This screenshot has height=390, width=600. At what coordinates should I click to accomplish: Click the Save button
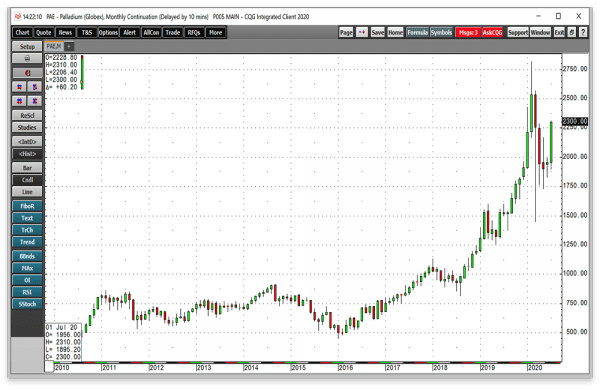pos(378,33)
